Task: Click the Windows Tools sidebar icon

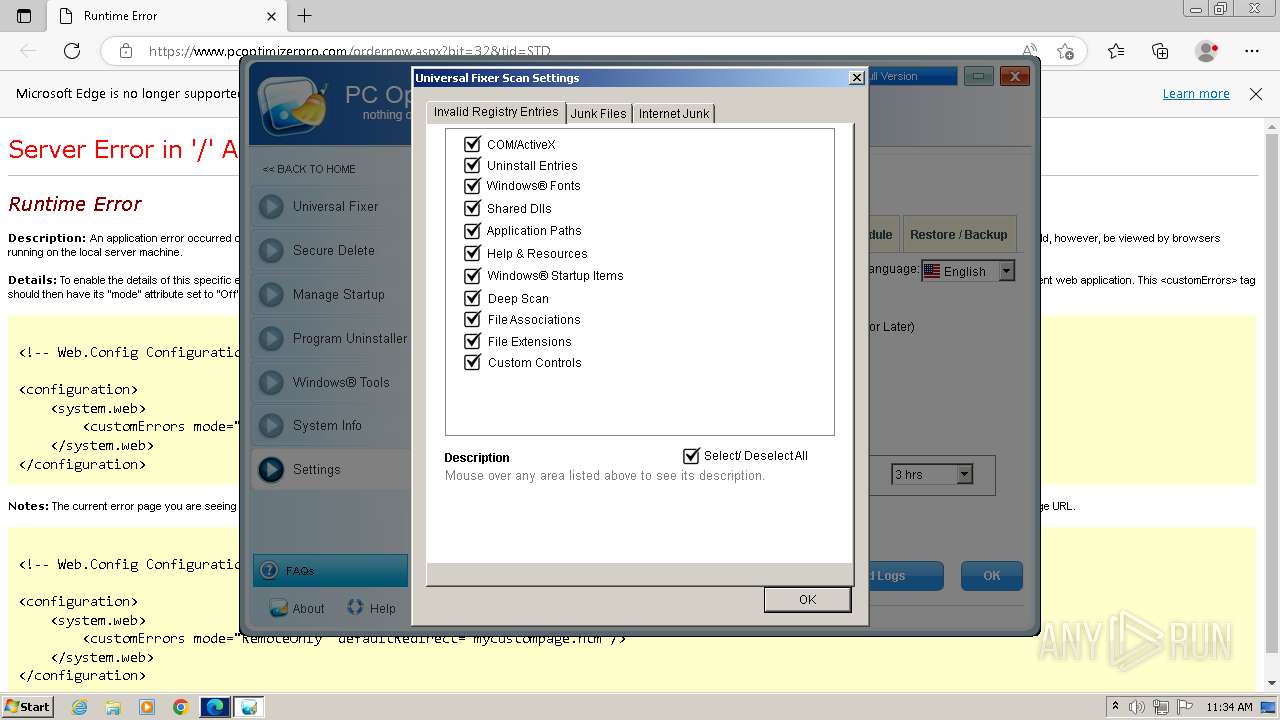Action: (271, 382)
